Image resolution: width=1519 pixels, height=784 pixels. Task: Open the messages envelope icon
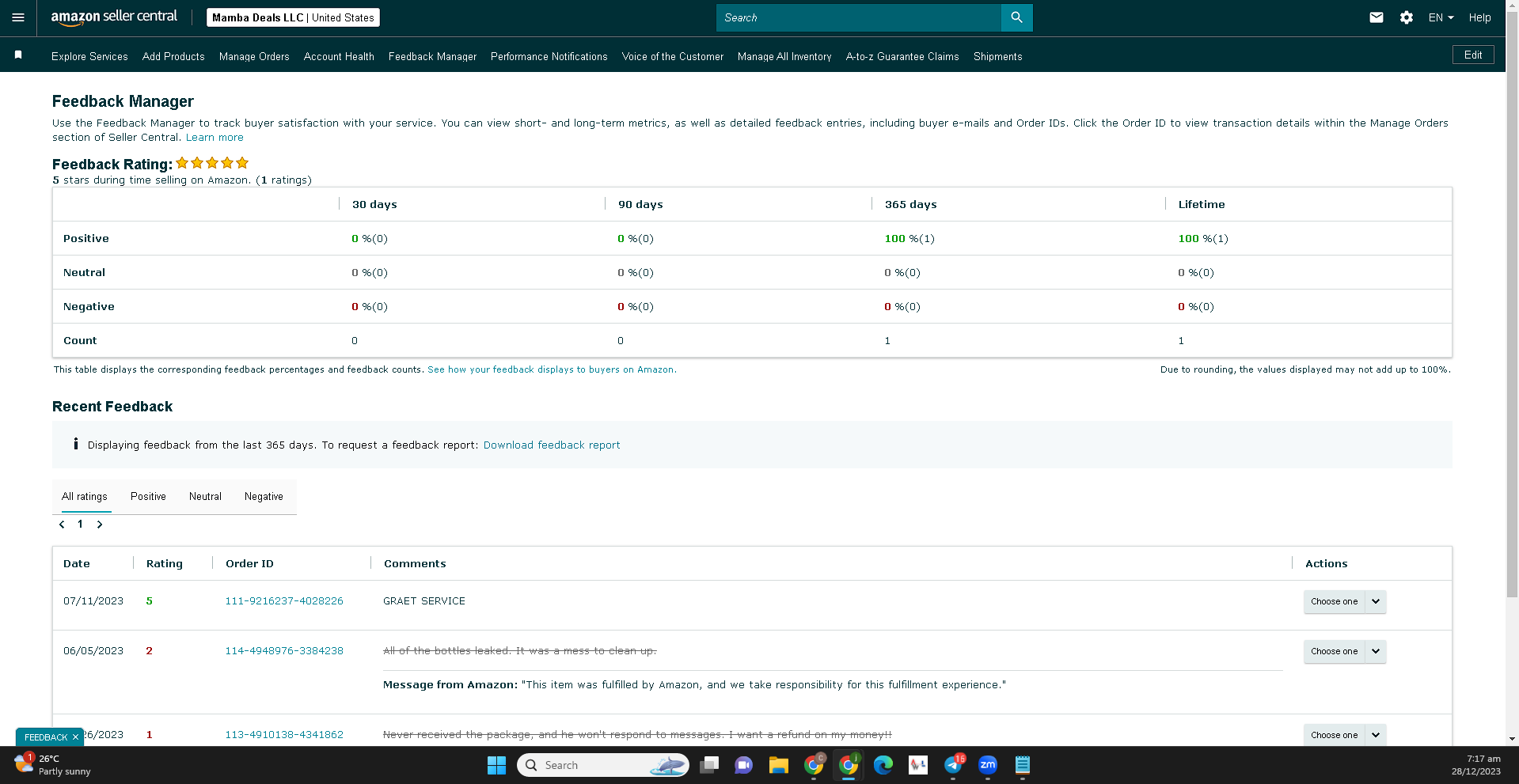point(1377,17)
